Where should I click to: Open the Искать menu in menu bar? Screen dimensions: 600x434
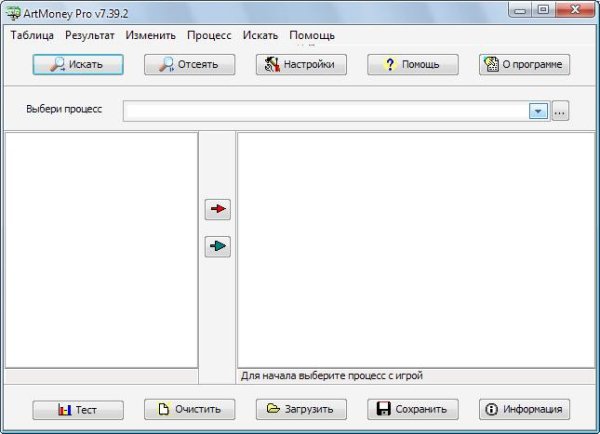pos(260,35)
